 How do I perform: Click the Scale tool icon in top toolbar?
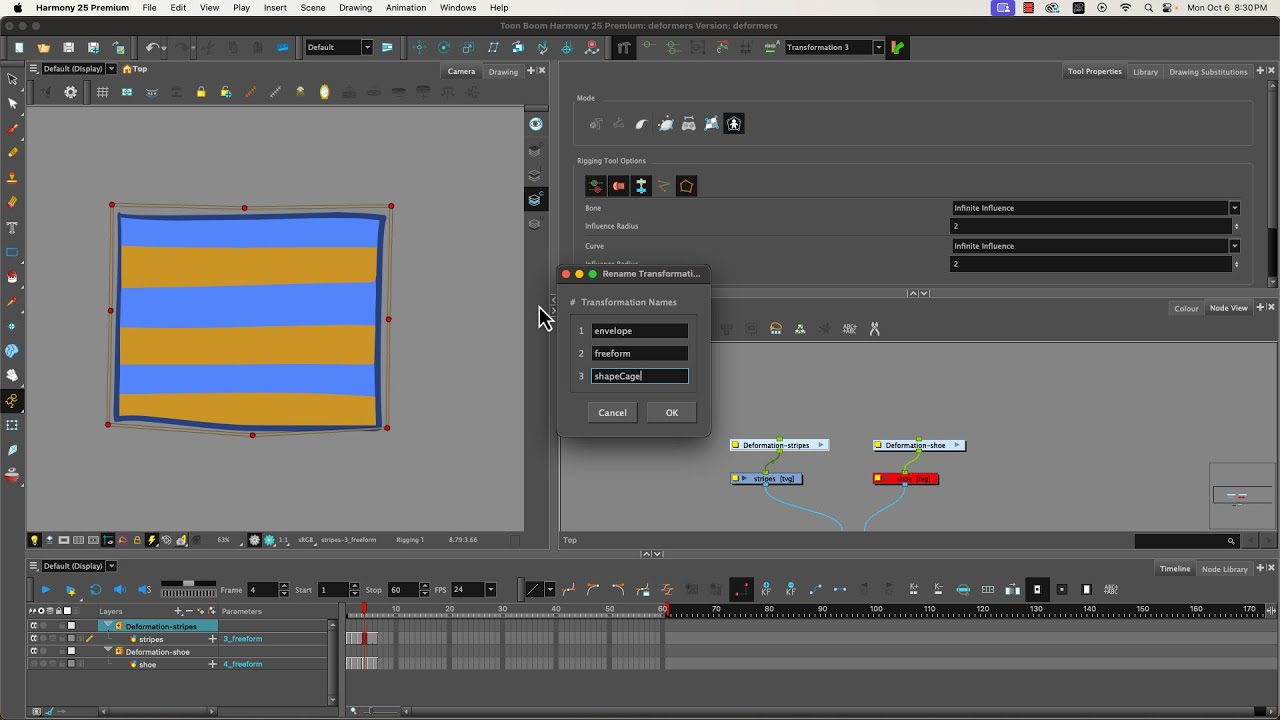[468, 47]
